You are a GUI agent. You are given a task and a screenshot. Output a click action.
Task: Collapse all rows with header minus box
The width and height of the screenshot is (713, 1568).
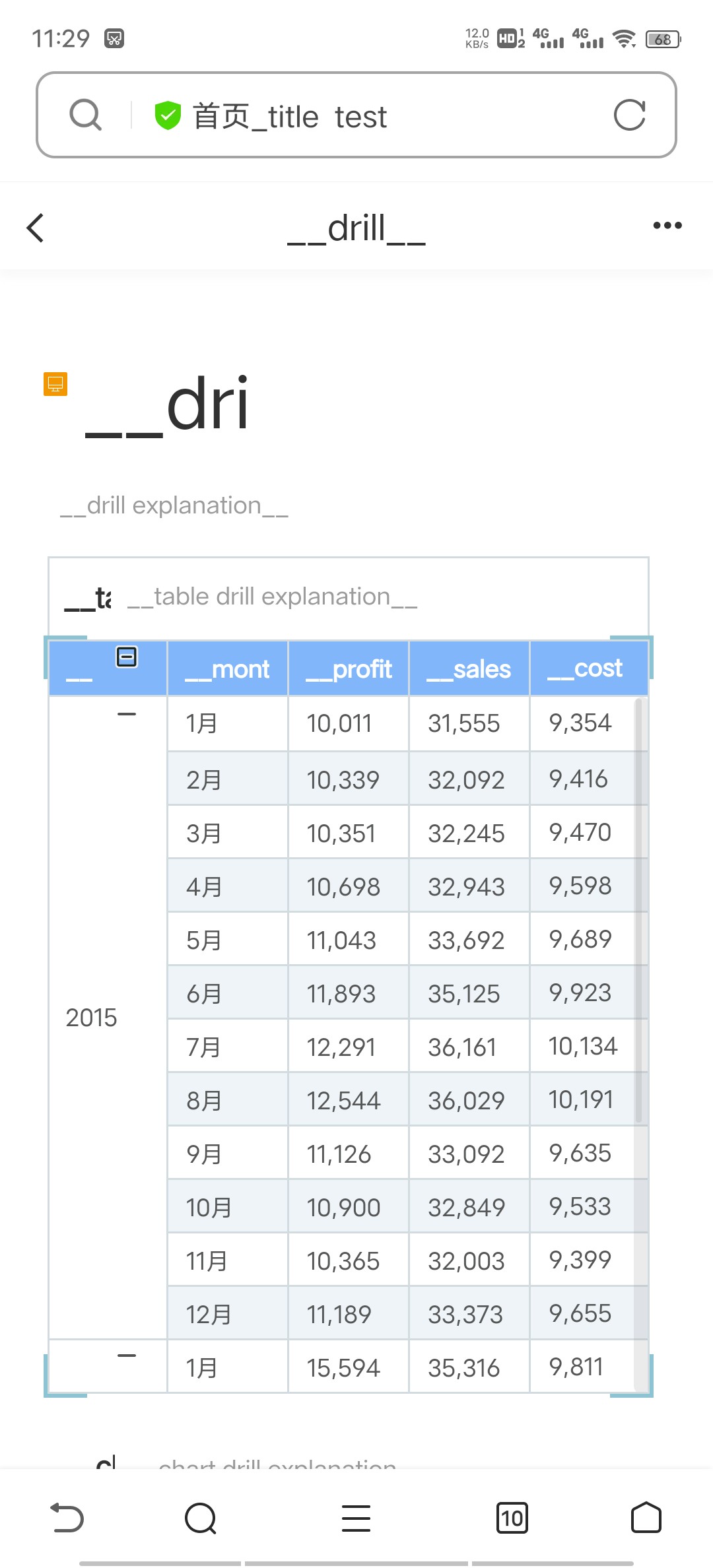click(x=127, y=657)
